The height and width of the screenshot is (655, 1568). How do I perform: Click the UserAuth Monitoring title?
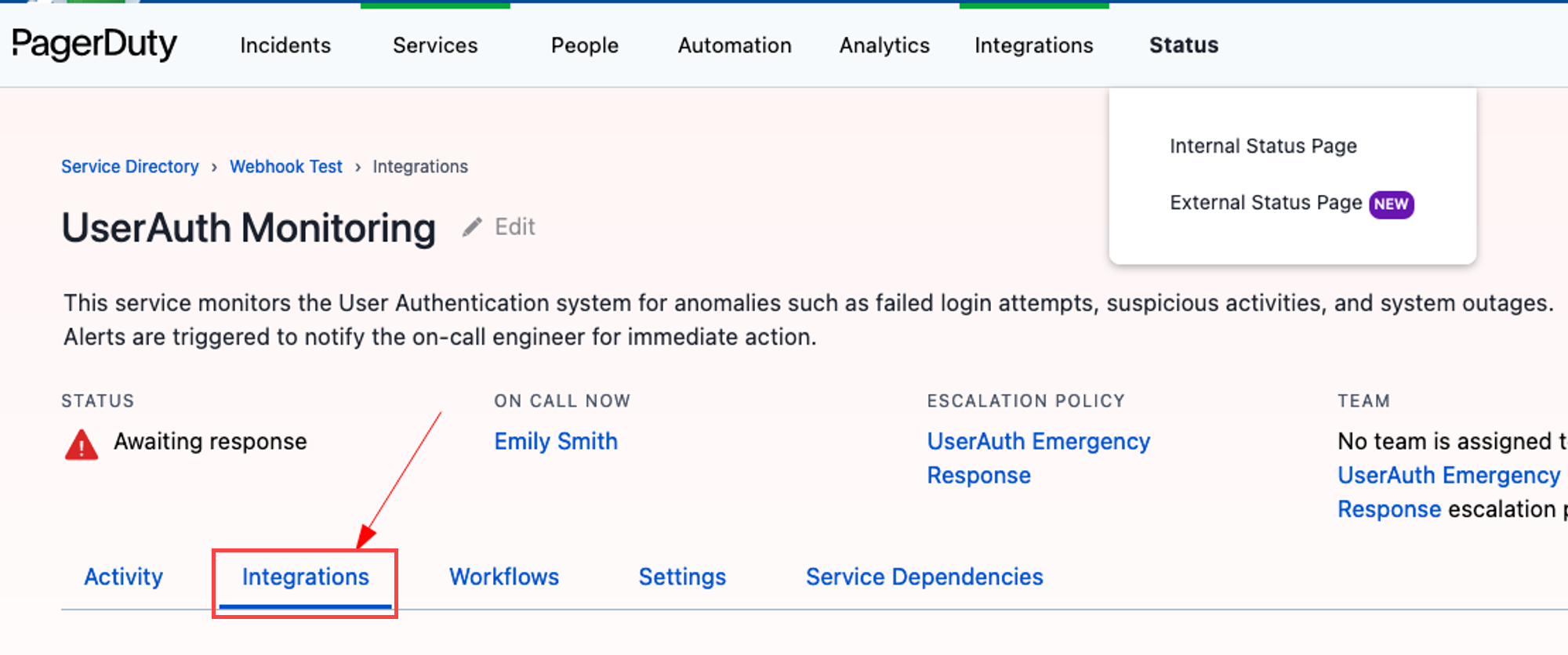[249, 228]
